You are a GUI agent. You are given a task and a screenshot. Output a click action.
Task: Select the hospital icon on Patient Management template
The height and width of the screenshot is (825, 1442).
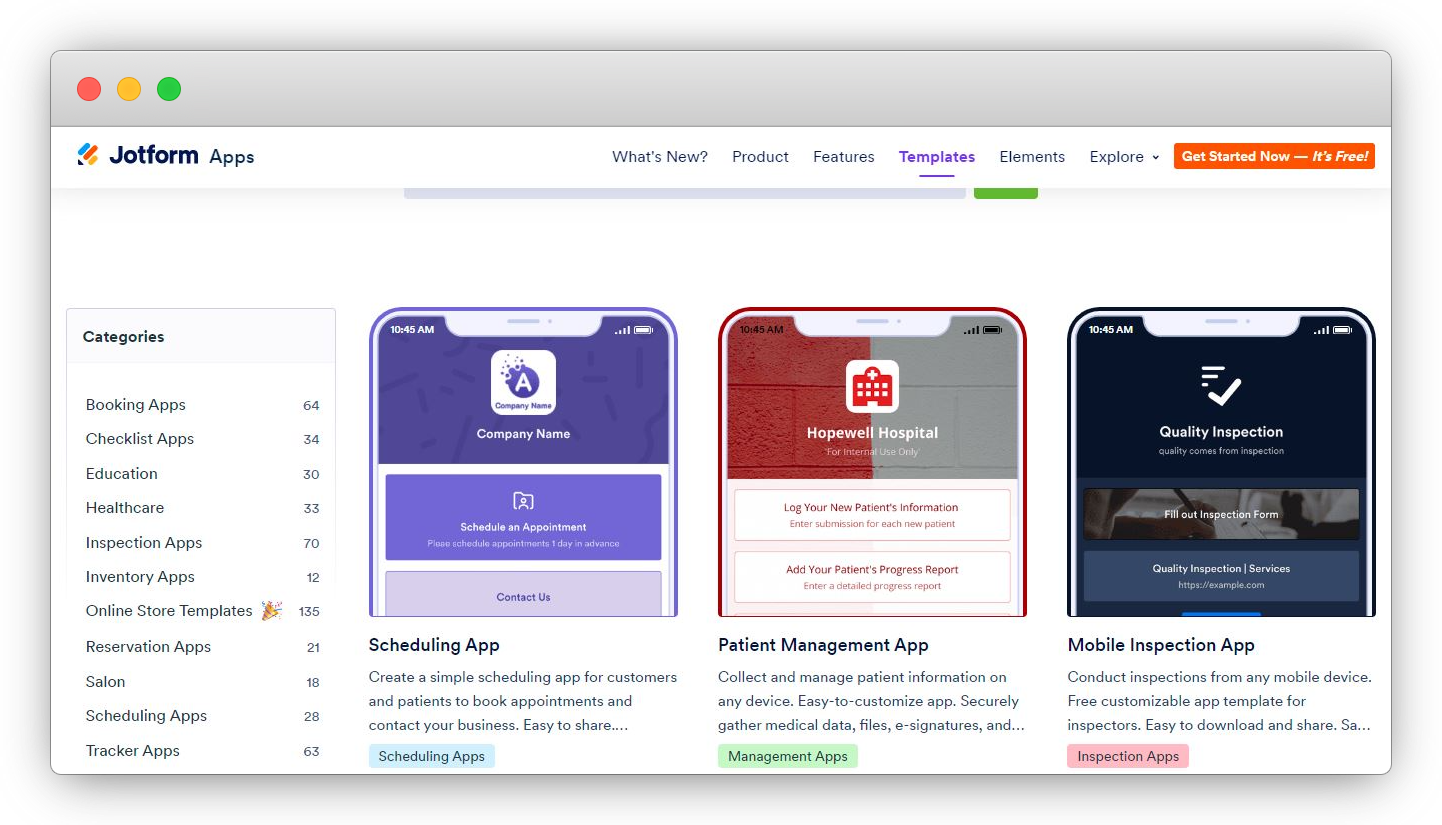pos(872,384)
